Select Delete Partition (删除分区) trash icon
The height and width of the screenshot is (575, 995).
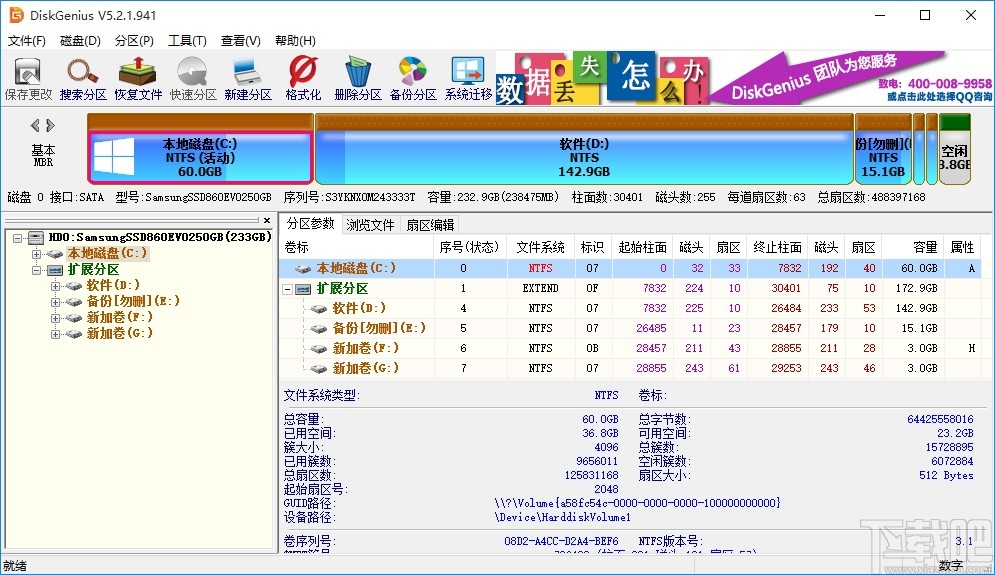pos(358,79)
